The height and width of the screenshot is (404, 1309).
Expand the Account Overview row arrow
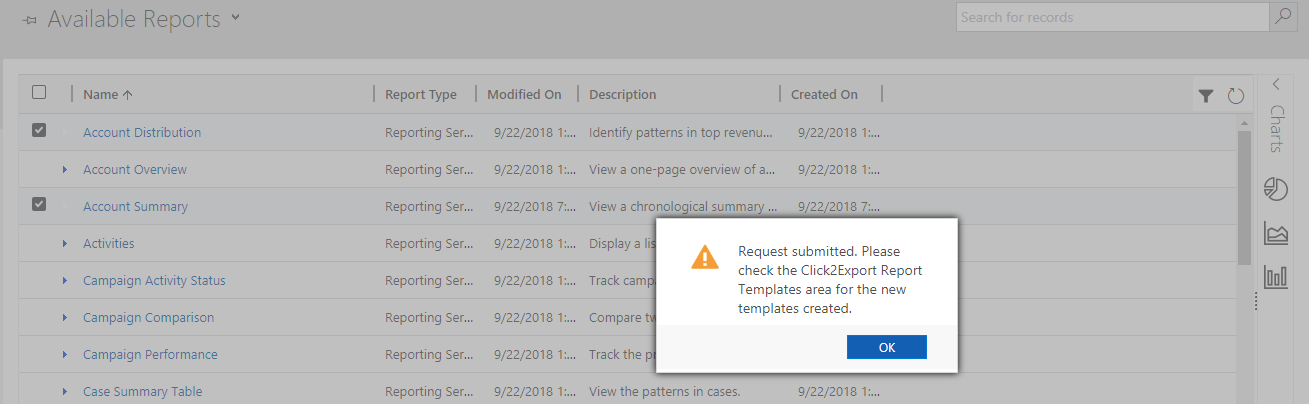pyautogui.click(x=65, y=169)
